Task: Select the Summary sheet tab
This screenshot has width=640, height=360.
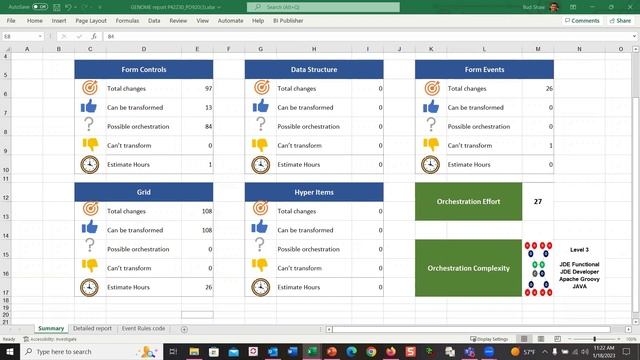Action: 51,329
